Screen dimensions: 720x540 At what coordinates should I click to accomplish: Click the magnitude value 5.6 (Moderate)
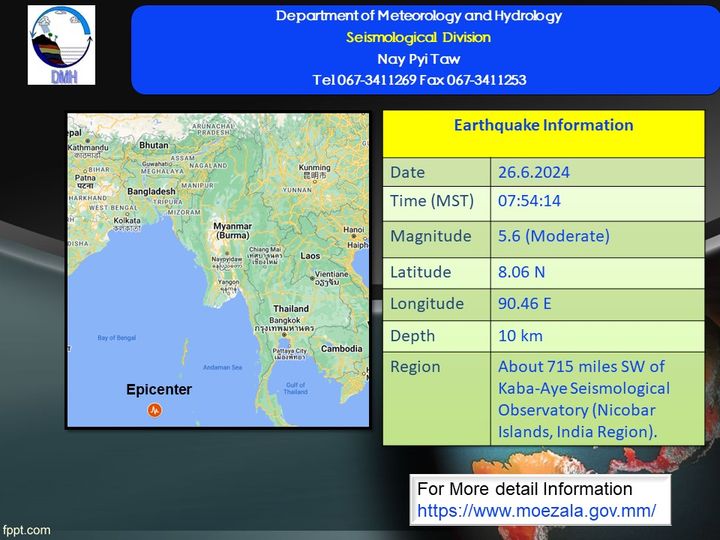coord(553,237)
